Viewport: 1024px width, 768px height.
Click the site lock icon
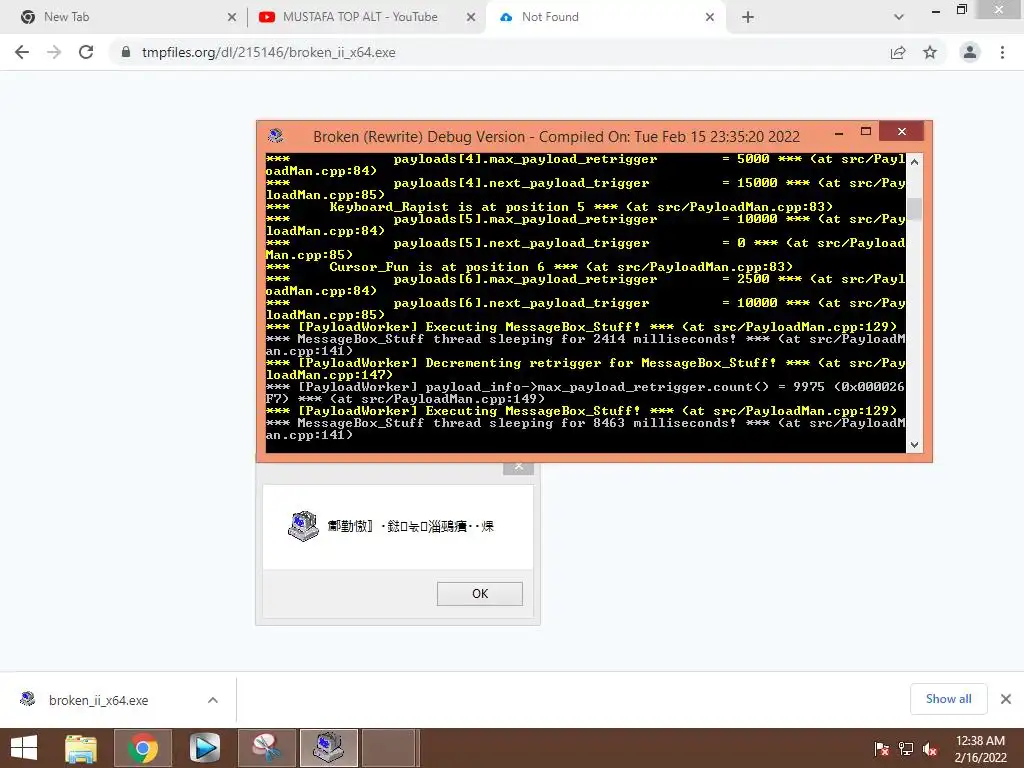126,52
